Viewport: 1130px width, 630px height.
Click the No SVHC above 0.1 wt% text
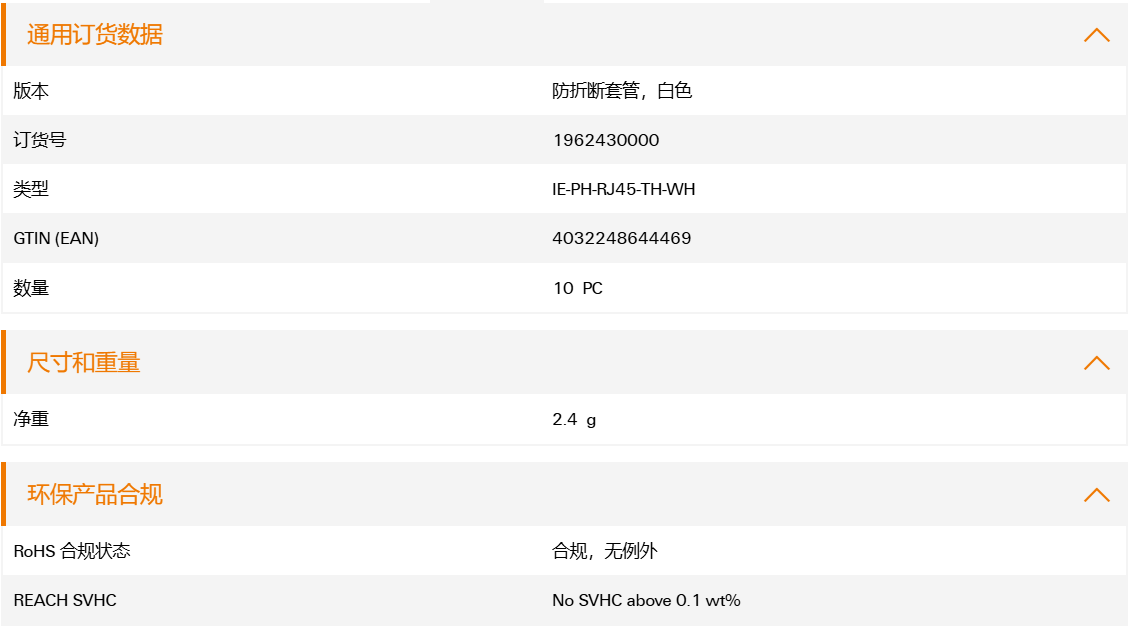(646, 600)
